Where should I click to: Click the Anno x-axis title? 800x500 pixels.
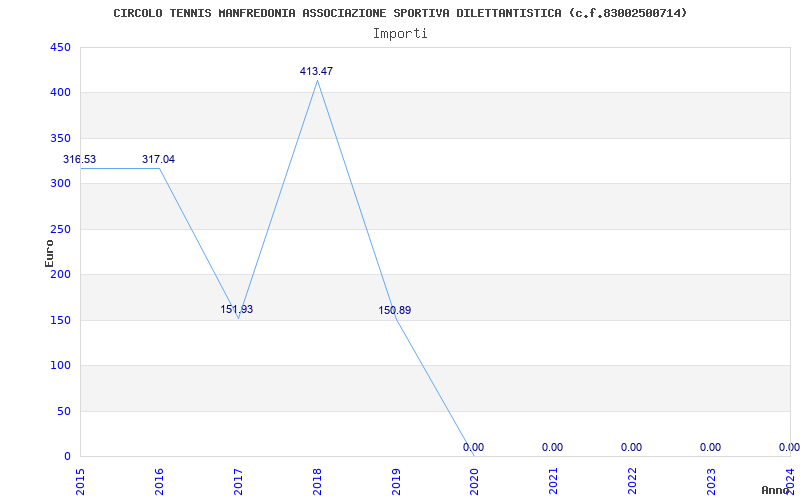coord(776,491)
